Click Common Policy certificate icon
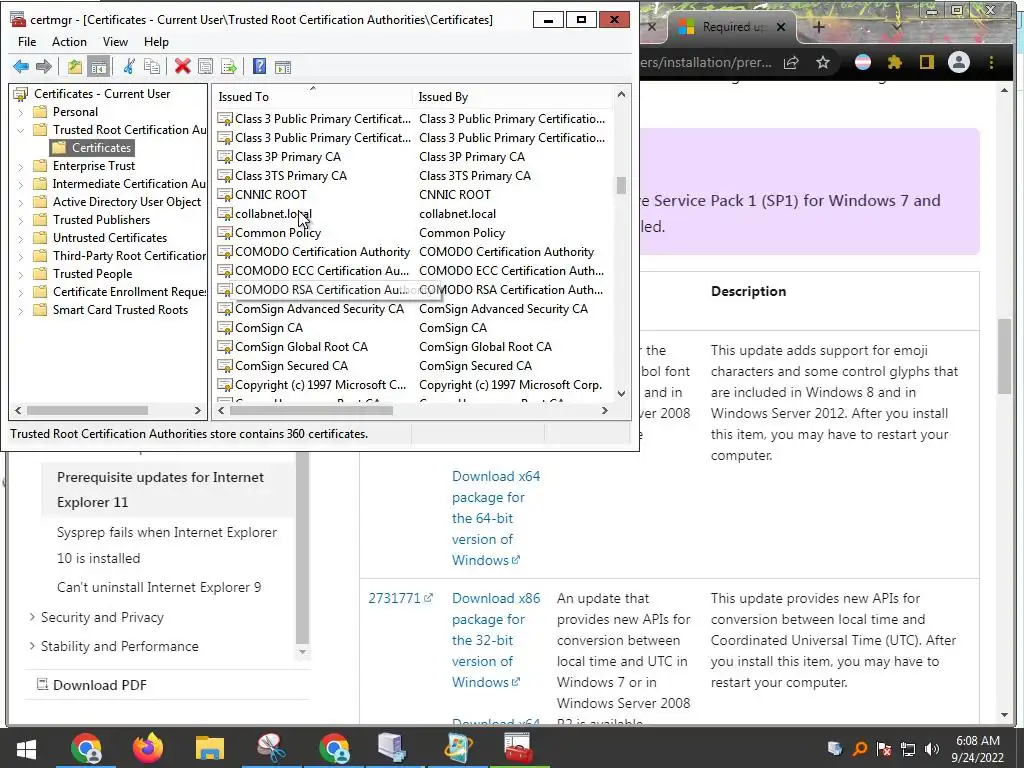 pos(225,232)
